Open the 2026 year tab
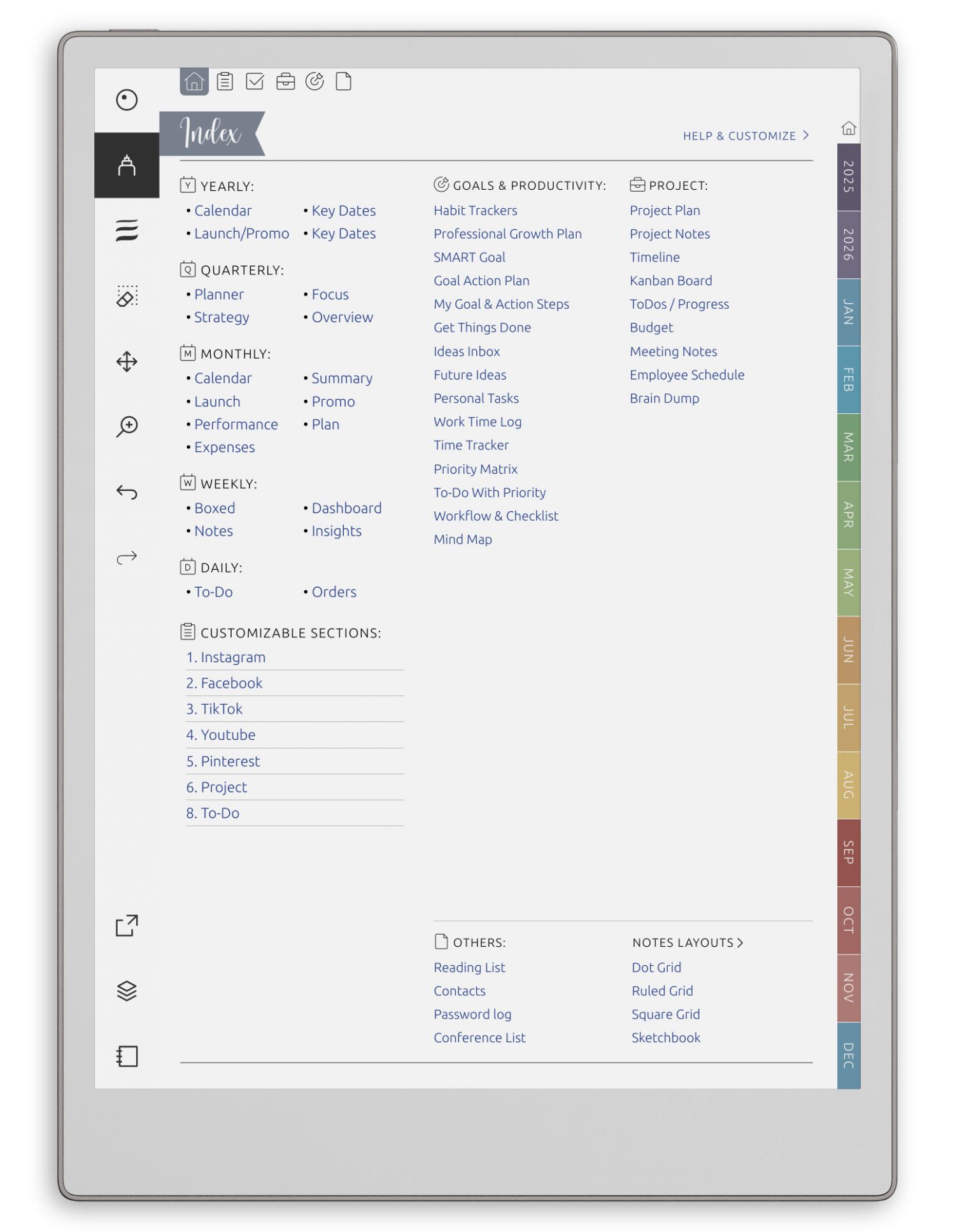Screen dimensions: 955x1232 click(x=849, y=244)
